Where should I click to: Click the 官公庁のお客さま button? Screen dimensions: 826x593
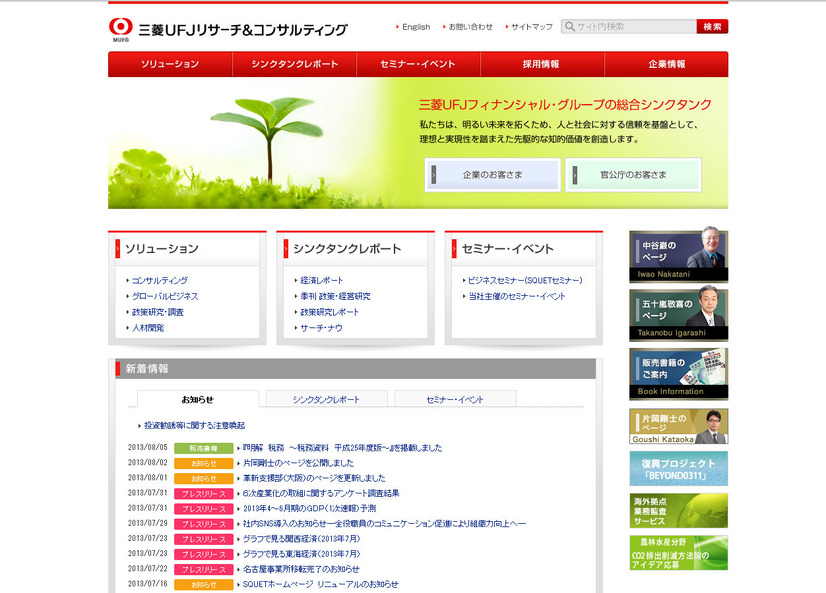click(633, 175)
